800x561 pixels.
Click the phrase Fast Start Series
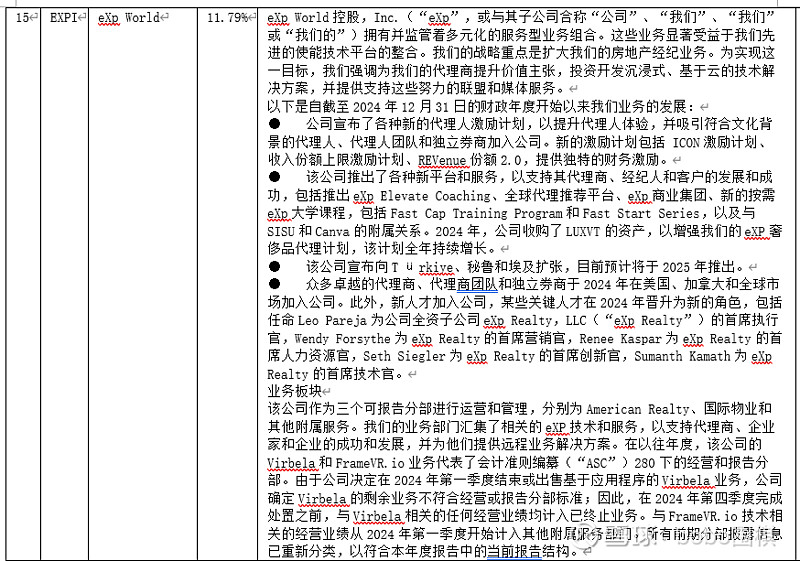(x=641, y=213)
